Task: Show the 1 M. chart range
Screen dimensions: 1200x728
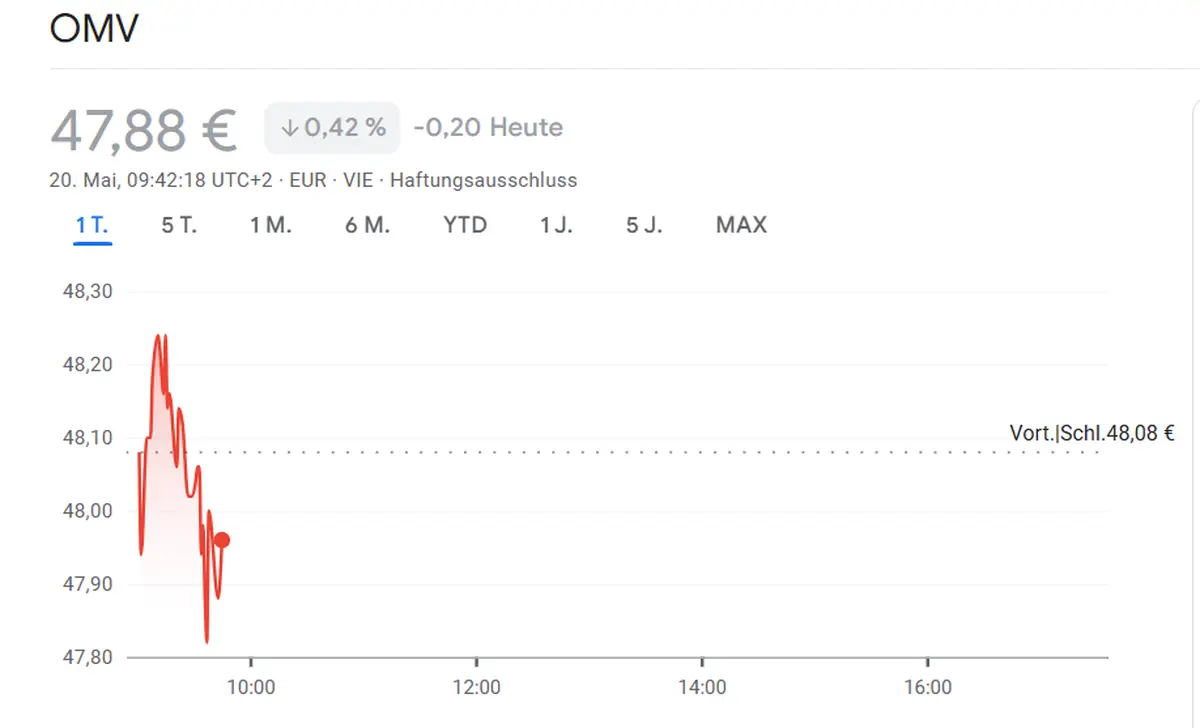Action: [x=270, y=225]
